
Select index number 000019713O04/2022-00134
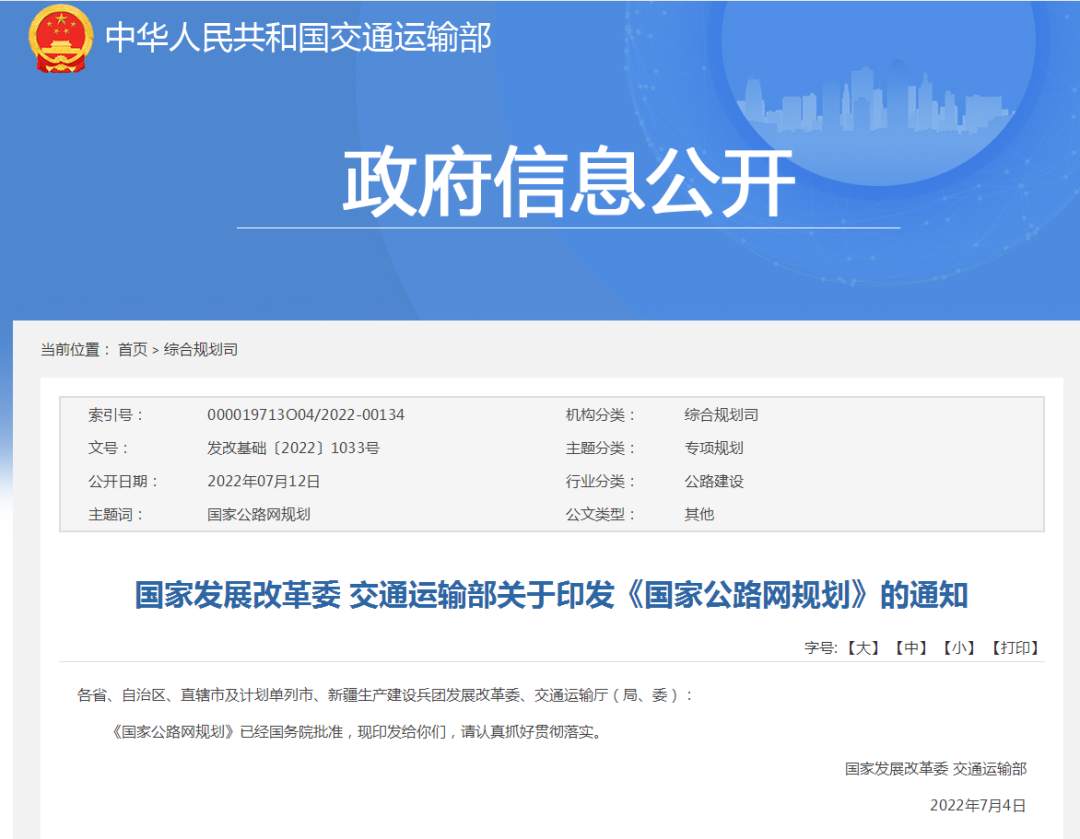306,415
